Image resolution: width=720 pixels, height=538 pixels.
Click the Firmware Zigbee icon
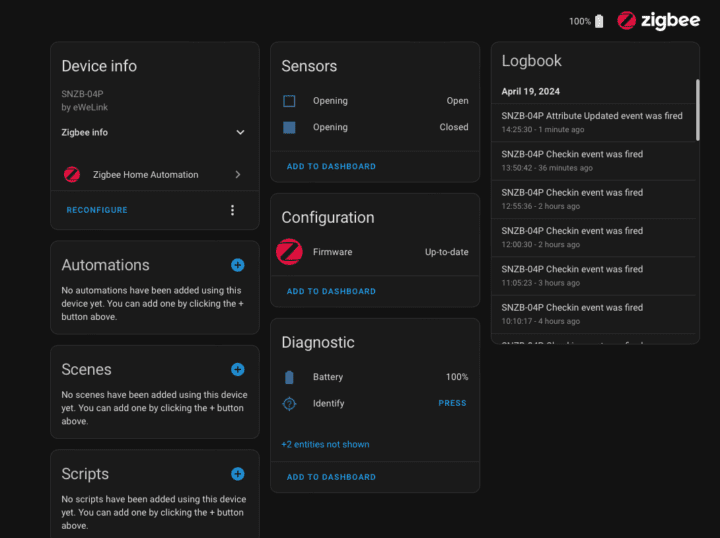pyautogui.click(x=289, y=252)
